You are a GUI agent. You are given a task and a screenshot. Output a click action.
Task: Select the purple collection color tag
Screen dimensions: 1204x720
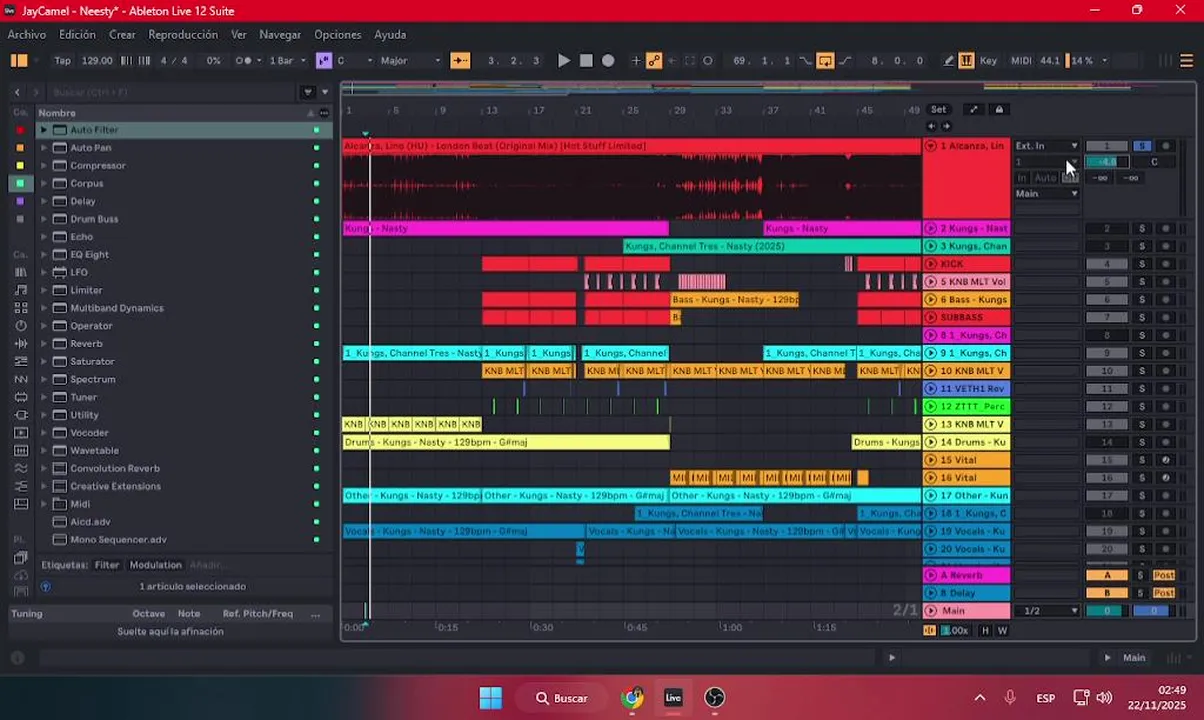point(20,201)
